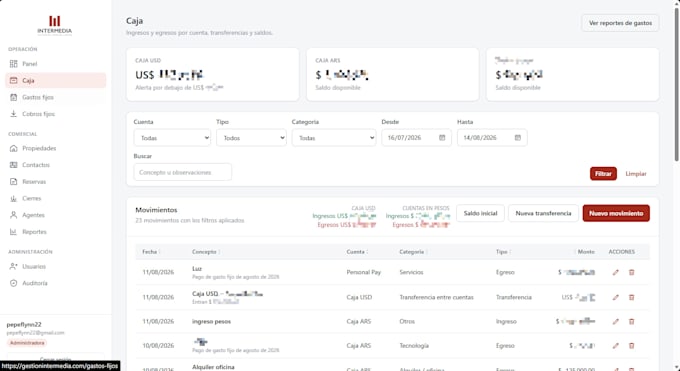This screenshot has height=371, width=680.
Task: Click Reservas document icon
Action: pyautogui.click(x=13, y=182)
